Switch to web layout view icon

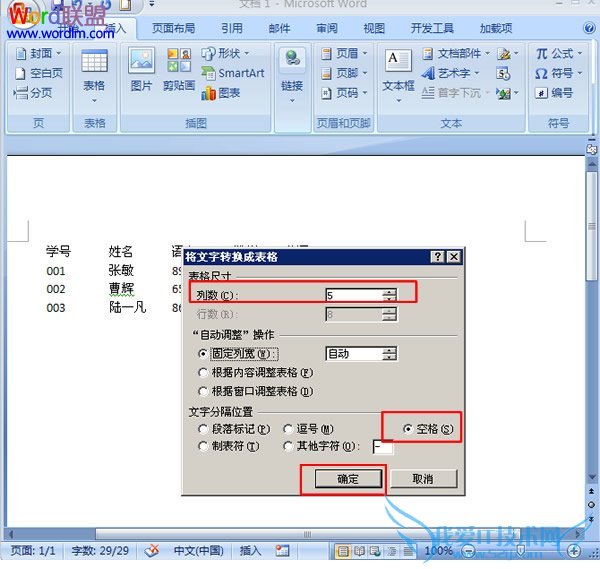click(x=375, y=551)
